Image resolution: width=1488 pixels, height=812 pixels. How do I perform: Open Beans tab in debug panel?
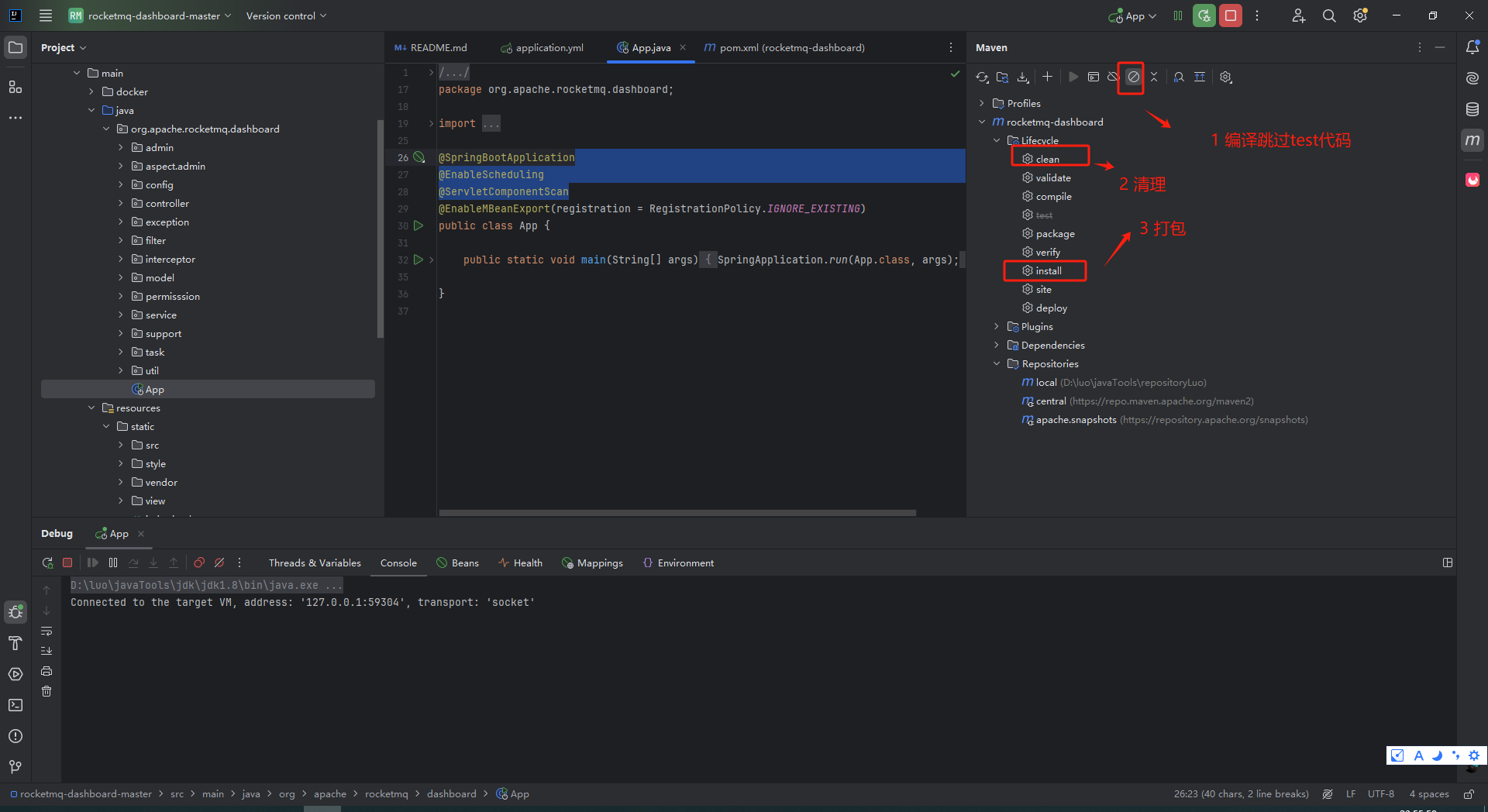pos(457,563)
